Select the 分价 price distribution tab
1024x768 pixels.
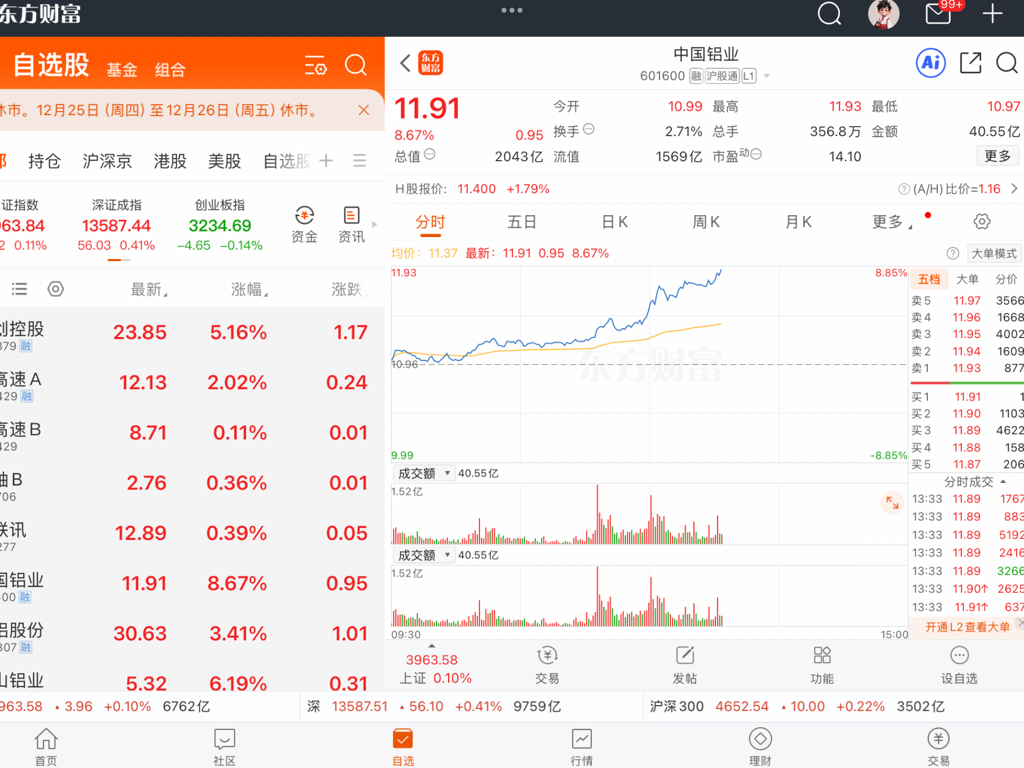[x=1006, y=280]
